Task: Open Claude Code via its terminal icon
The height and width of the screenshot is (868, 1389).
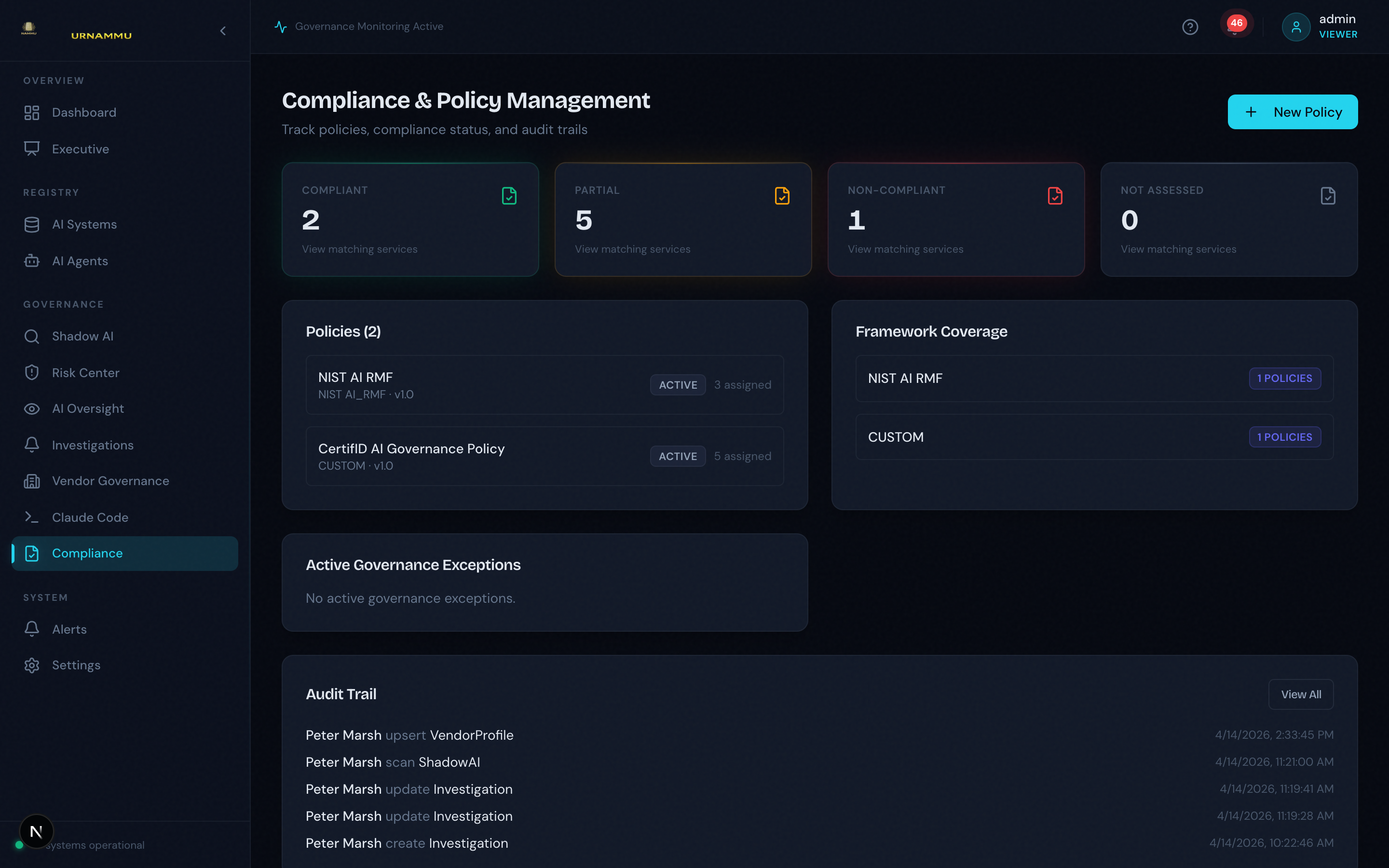Action: 31,516
